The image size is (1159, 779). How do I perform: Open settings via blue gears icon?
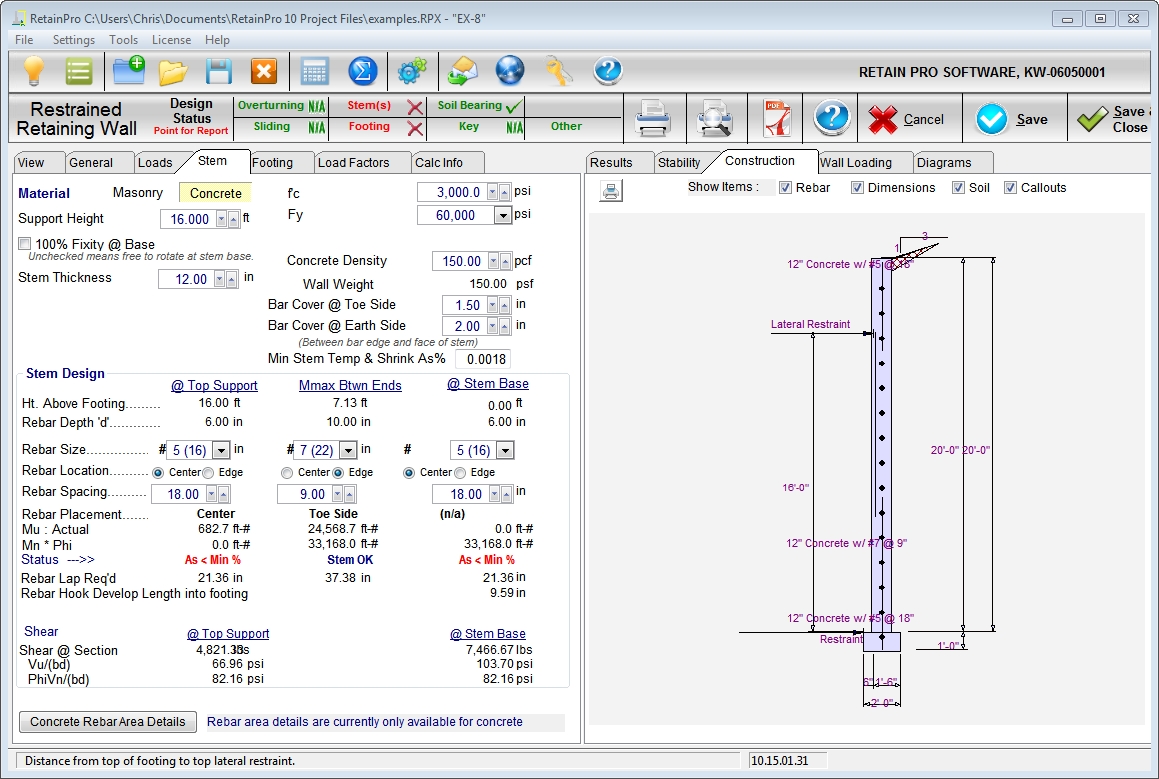[412, 71]
